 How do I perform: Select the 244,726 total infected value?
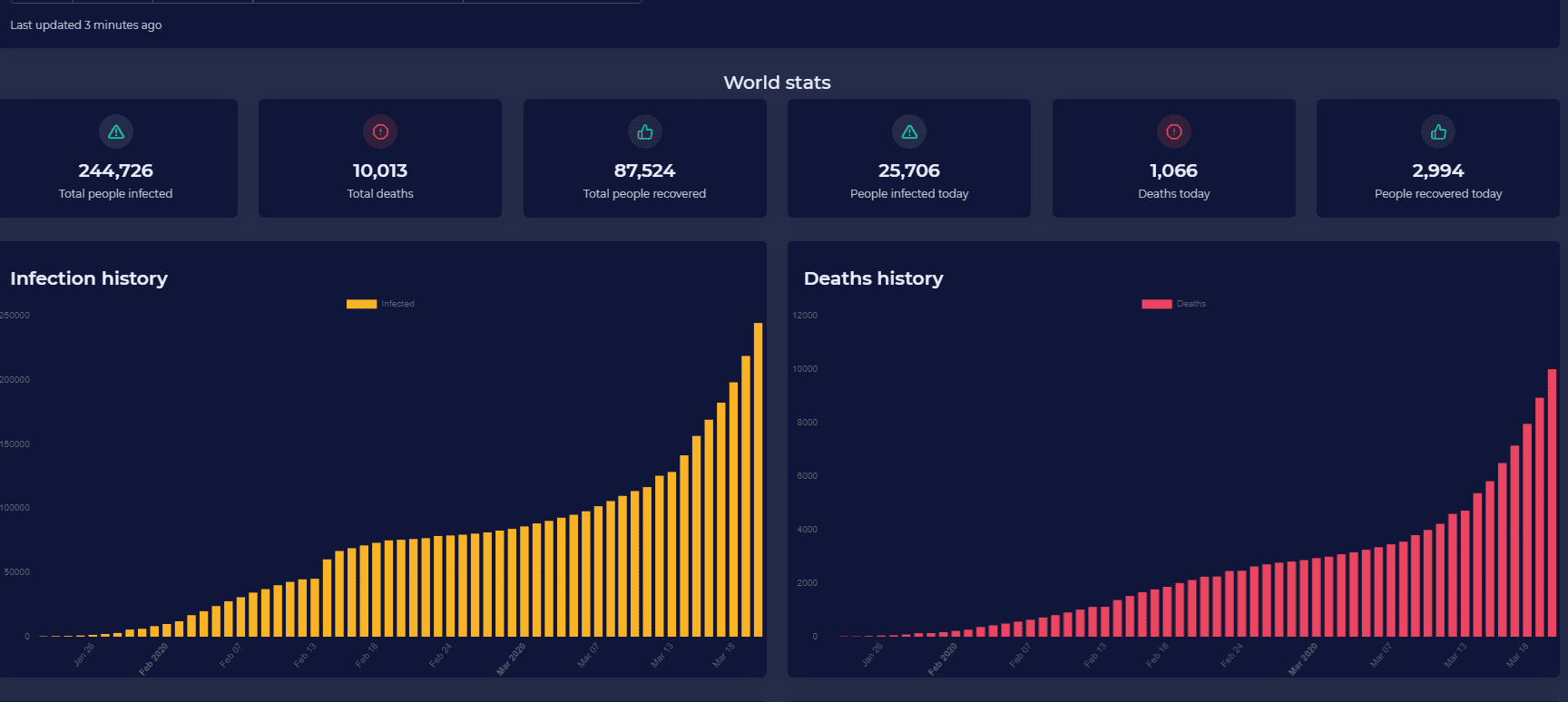coord(116,171)
